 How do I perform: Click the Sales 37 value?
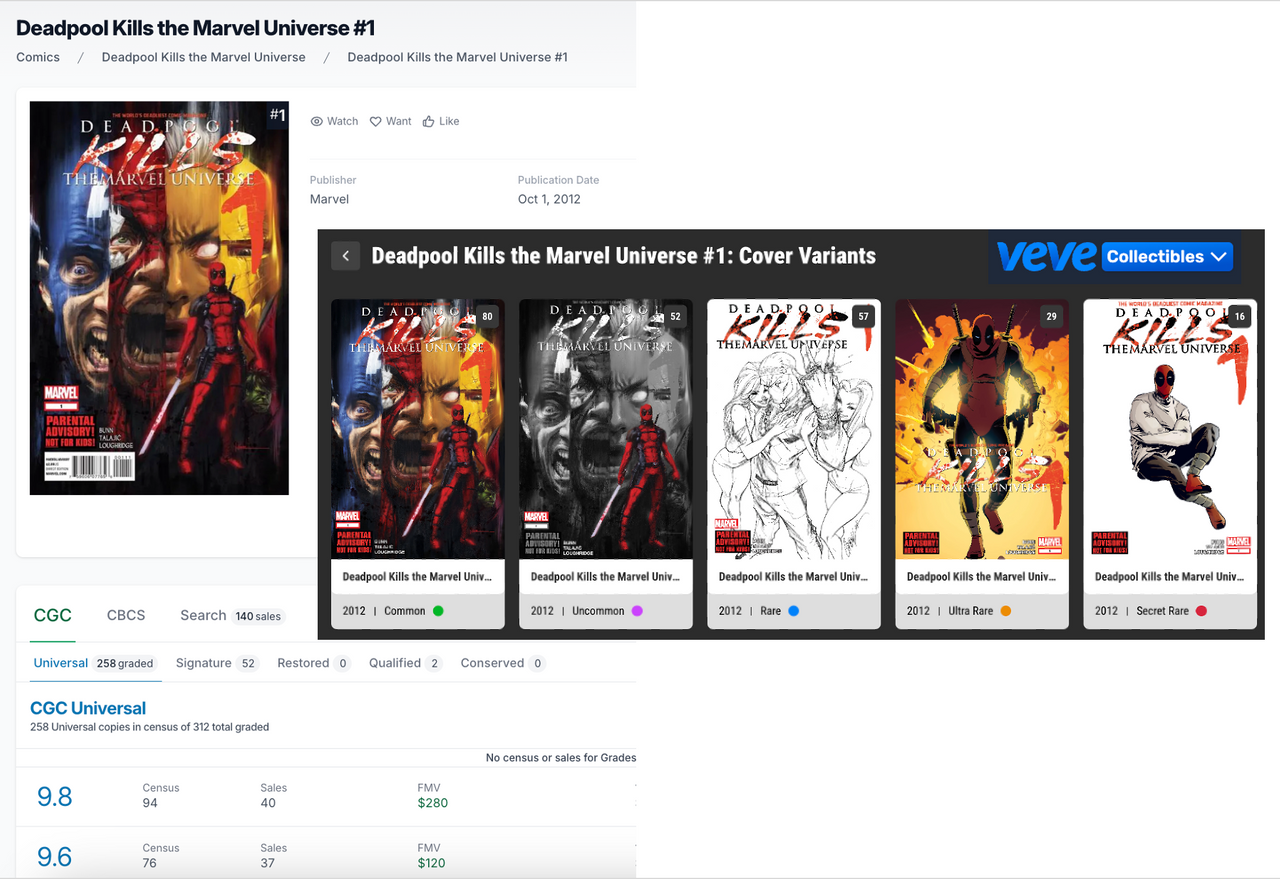click(x=268, y=863)
